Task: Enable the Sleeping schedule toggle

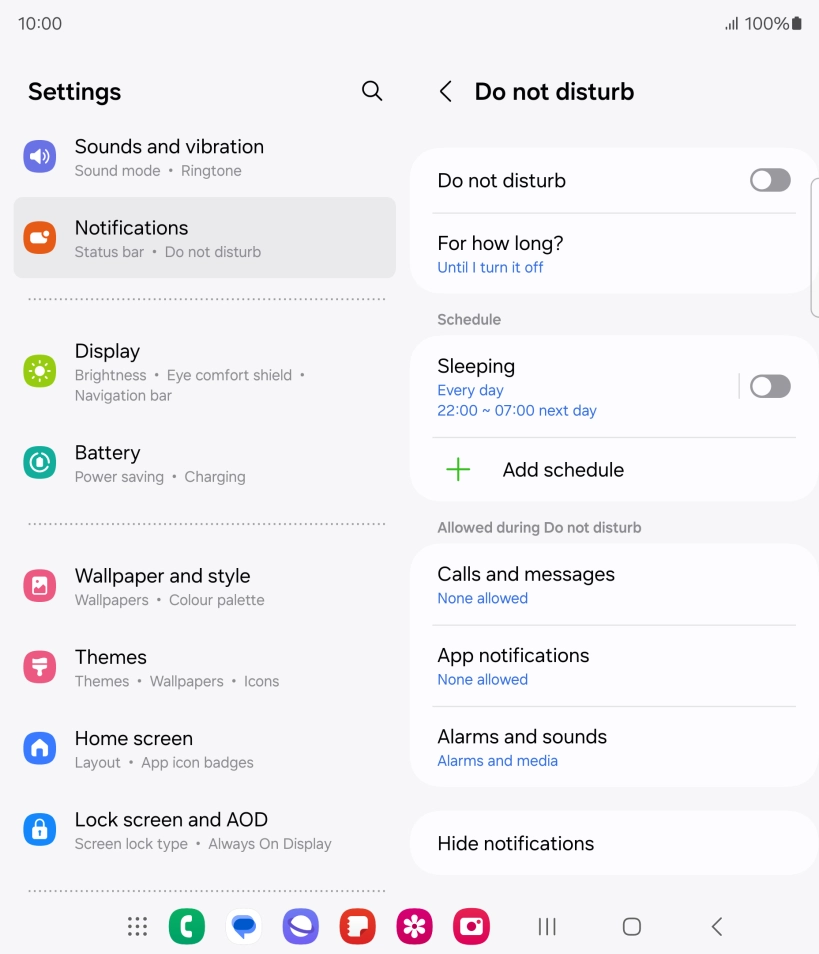Action: (x=770, y=386)
